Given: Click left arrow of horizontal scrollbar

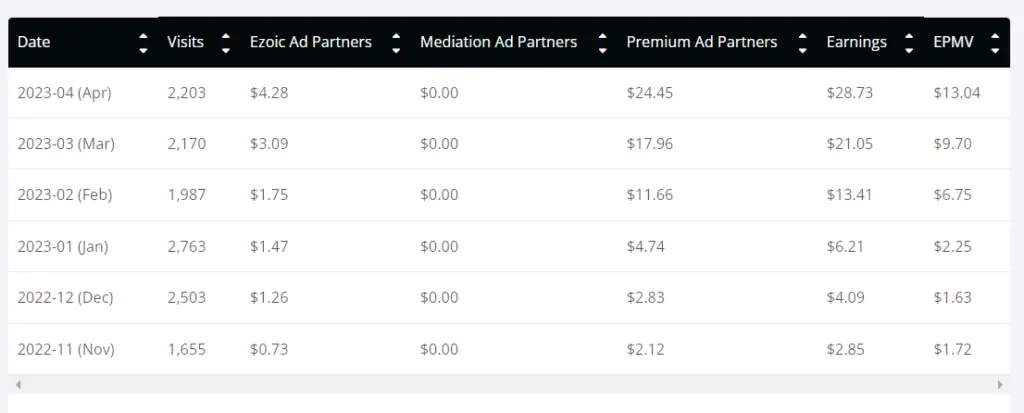Looking at the screenshot, I should [18, 385].
